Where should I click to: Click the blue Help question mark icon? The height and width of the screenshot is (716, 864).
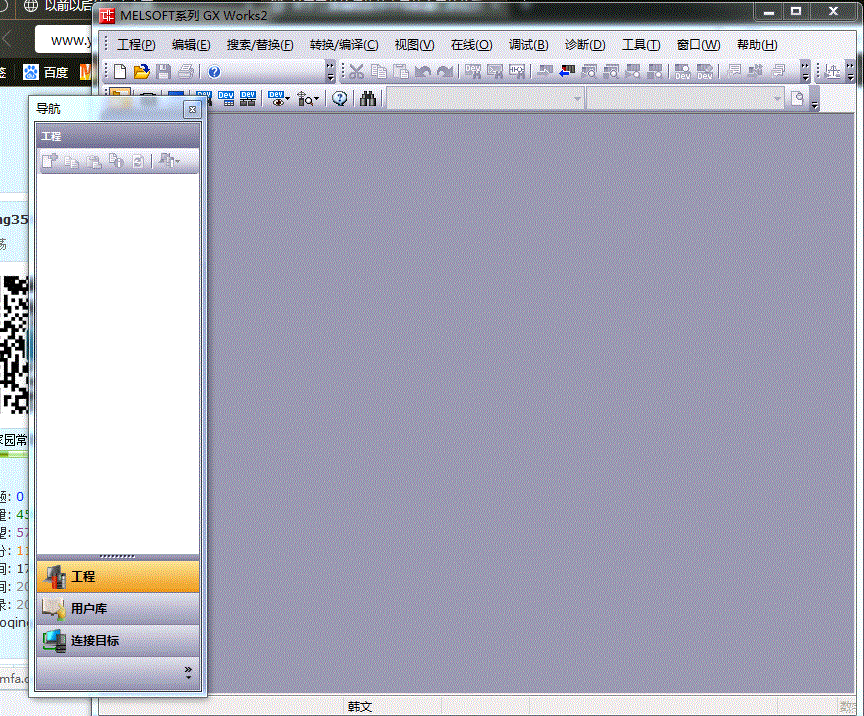213,72
